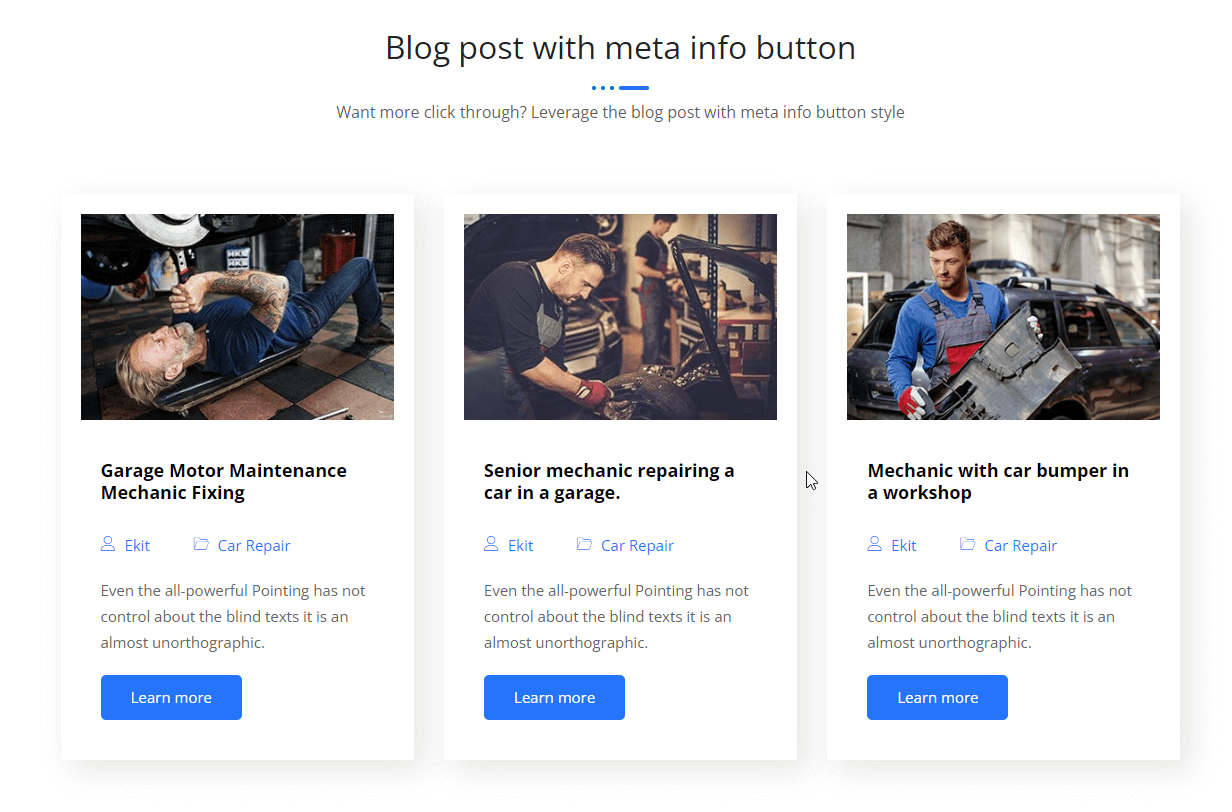Open the Car Repair category in the middle card
The height and width of the screenshot is (812, 1232).
point(637,546)
